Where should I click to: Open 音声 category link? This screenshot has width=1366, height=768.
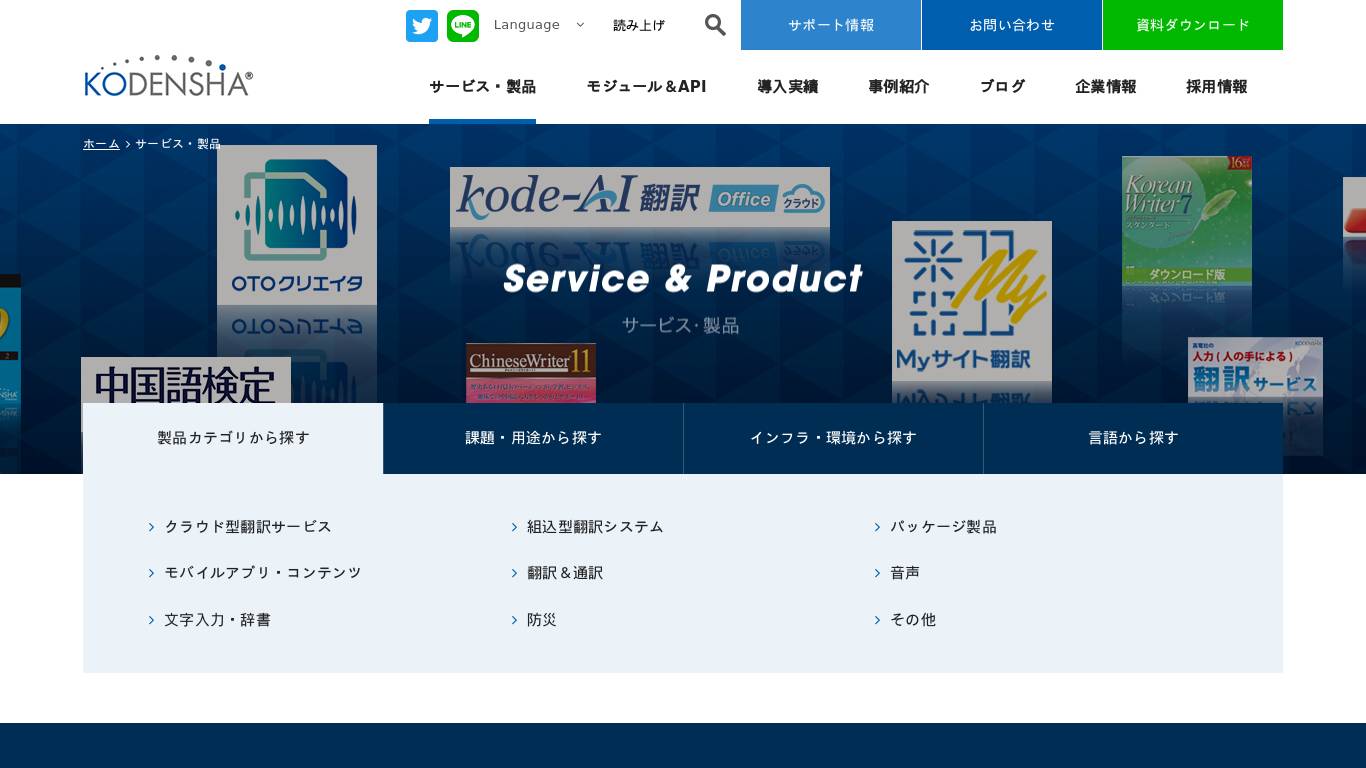pyautogui.click(x=905, y=573)
